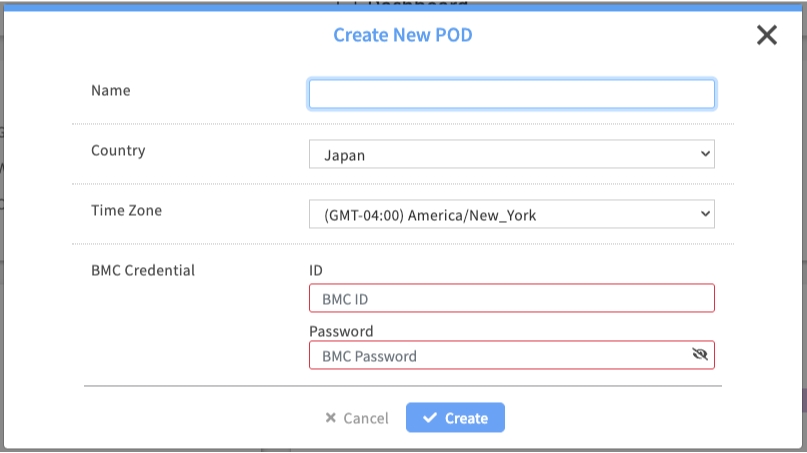Click the Country dropdown chevron arrow
This screenshot has width=807, height=453.
705,155
